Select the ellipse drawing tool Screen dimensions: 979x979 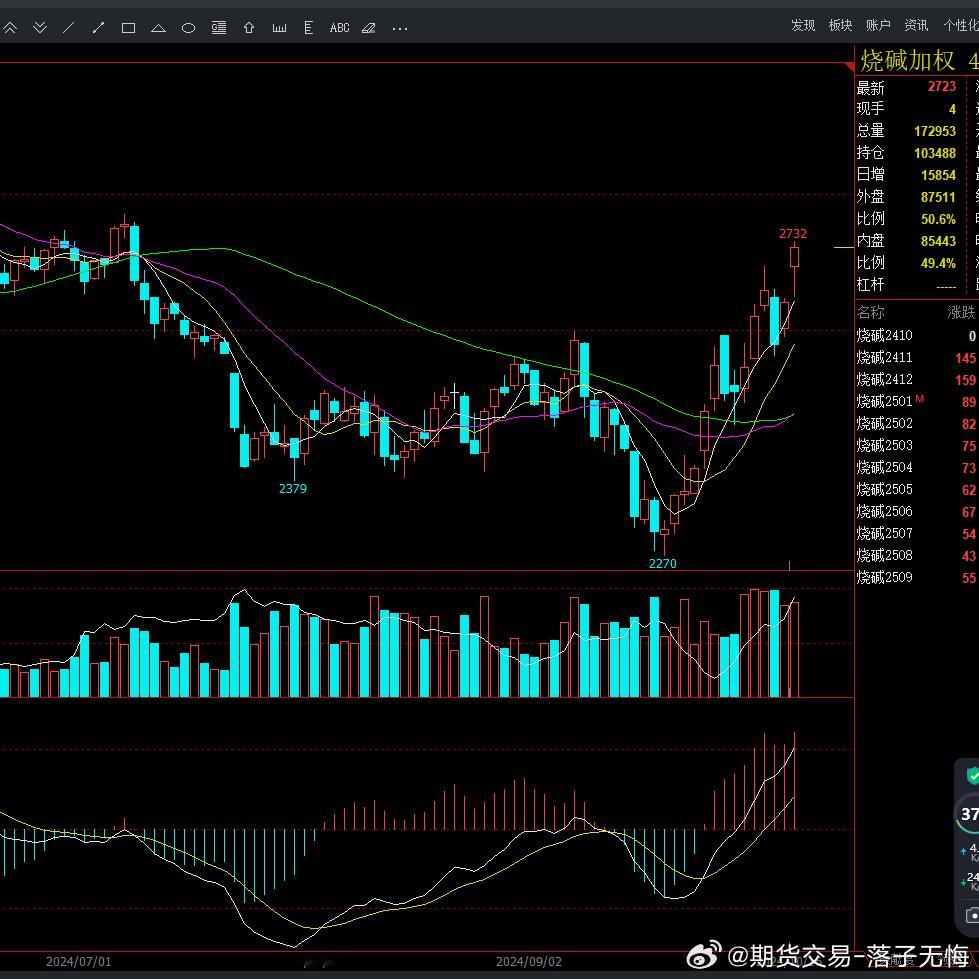pyautogui.click(x=189, y=28)
